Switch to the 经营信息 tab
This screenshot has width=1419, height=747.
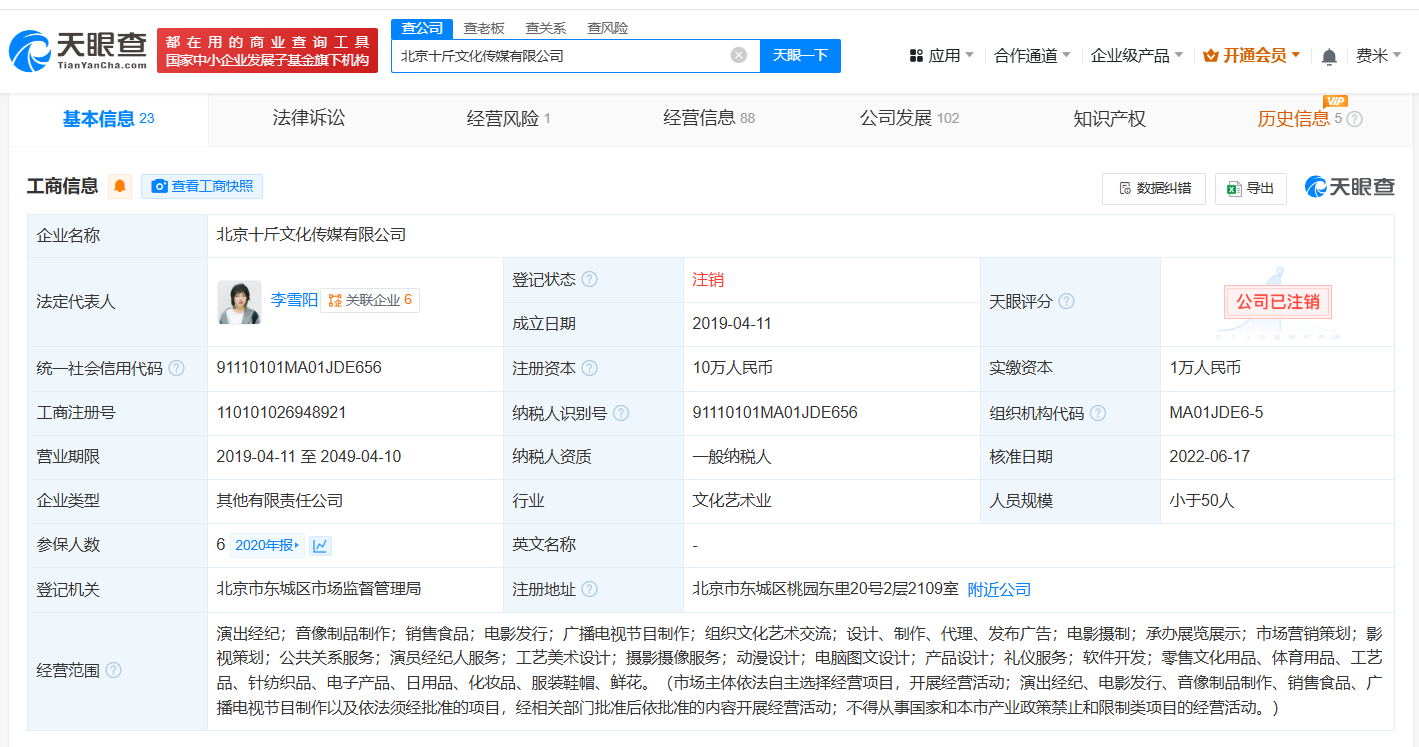[709, 119]
